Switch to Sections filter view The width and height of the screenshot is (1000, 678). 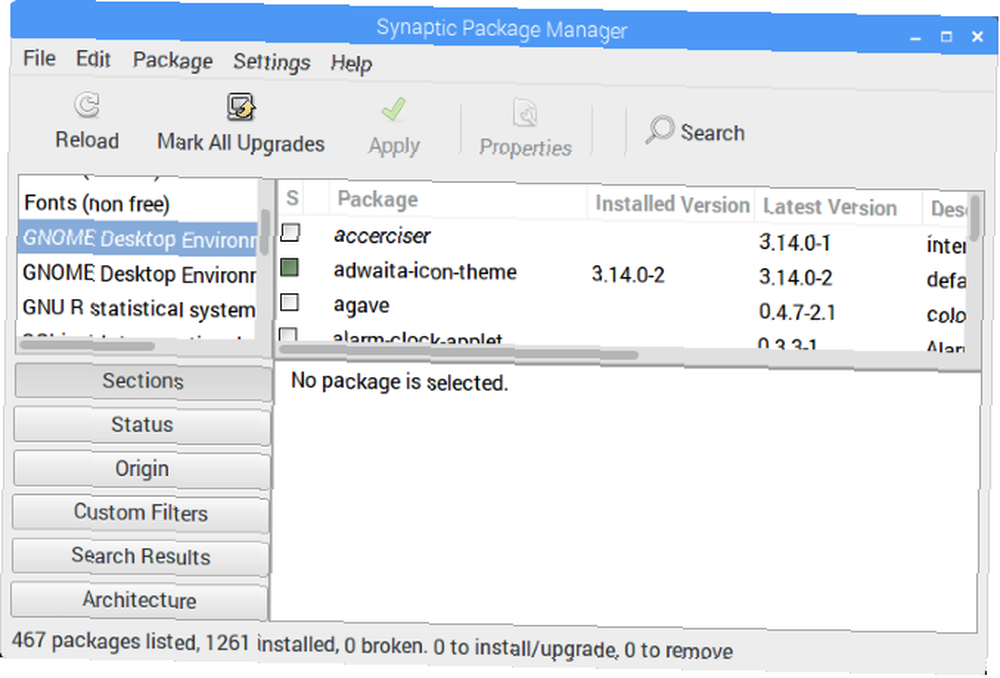click(x=143, y=381)
